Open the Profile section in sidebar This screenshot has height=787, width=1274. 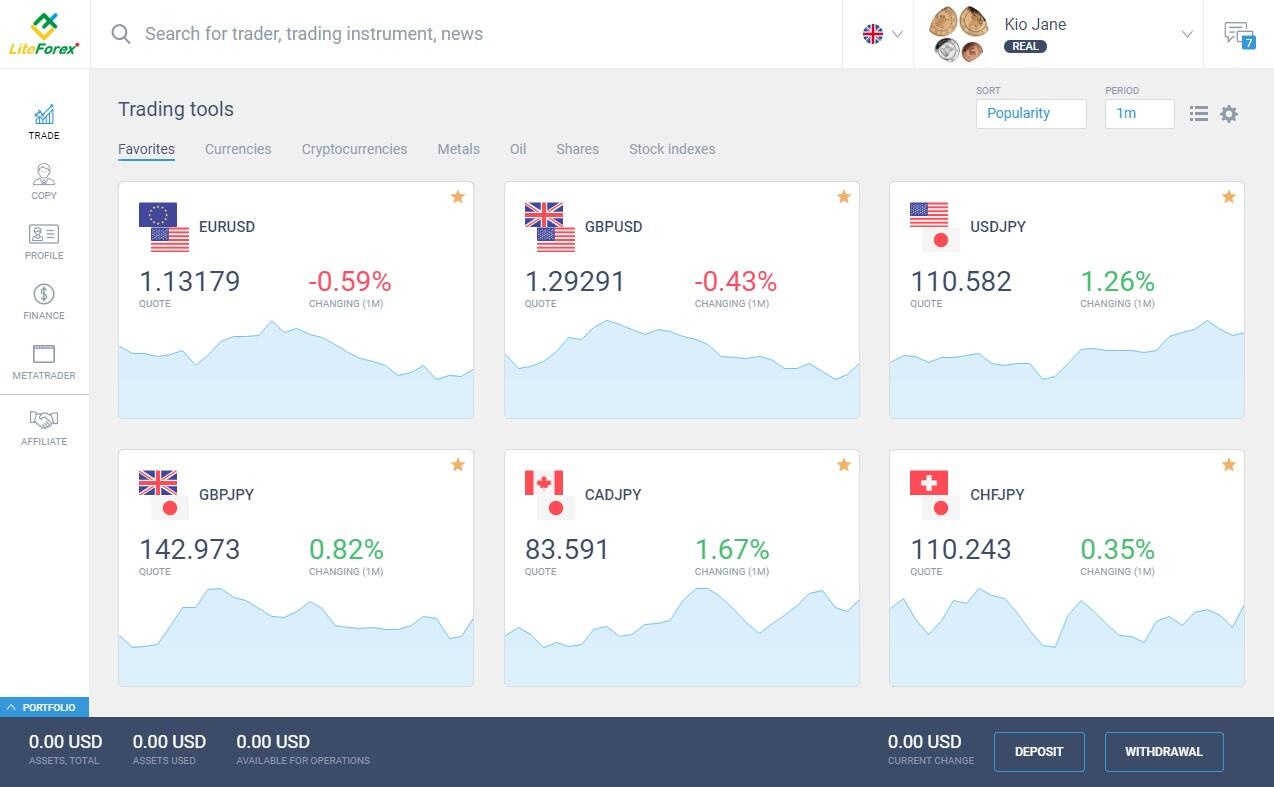[x=44, y=242]
